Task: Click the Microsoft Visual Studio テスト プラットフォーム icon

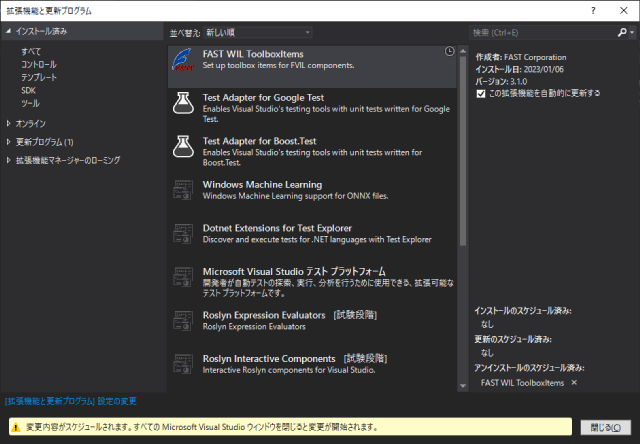Action: coord(183,277)
